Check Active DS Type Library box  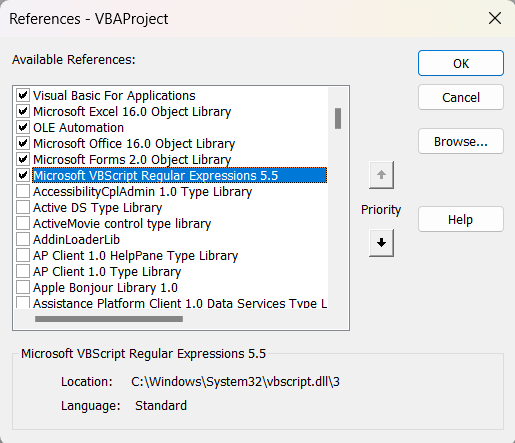(x=23, y=208)
